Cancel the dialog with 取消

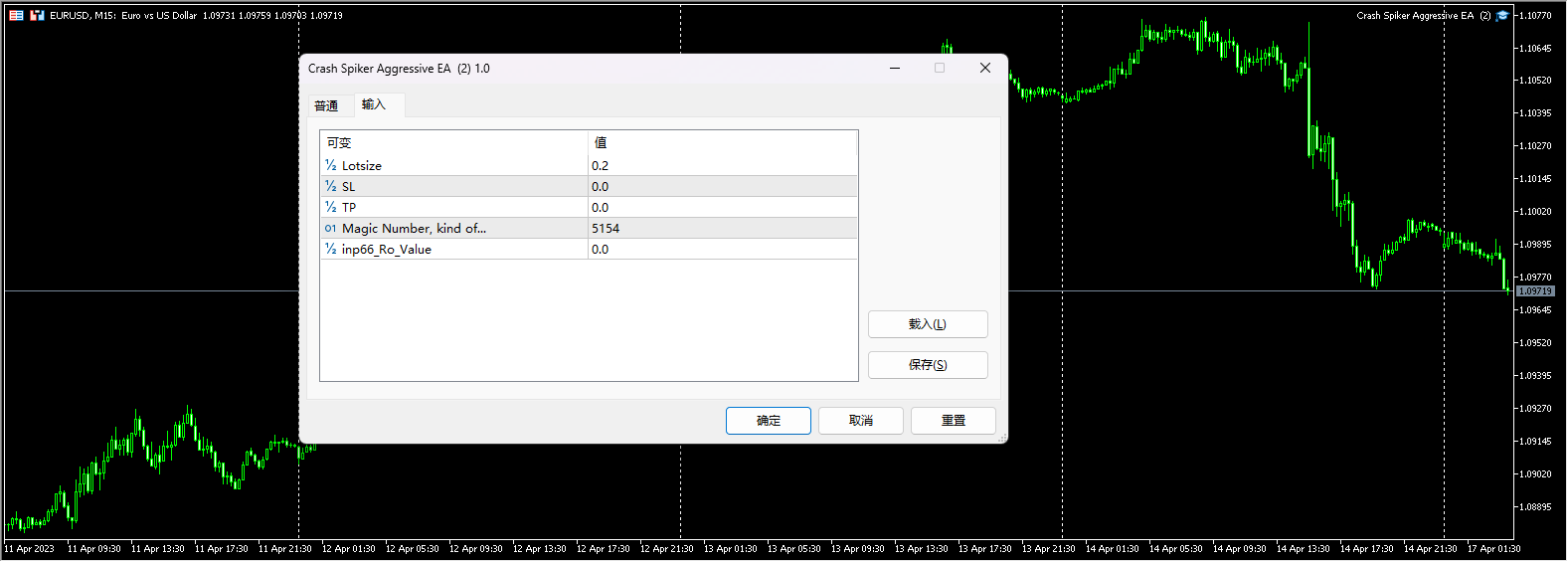[x=860, y=421]
